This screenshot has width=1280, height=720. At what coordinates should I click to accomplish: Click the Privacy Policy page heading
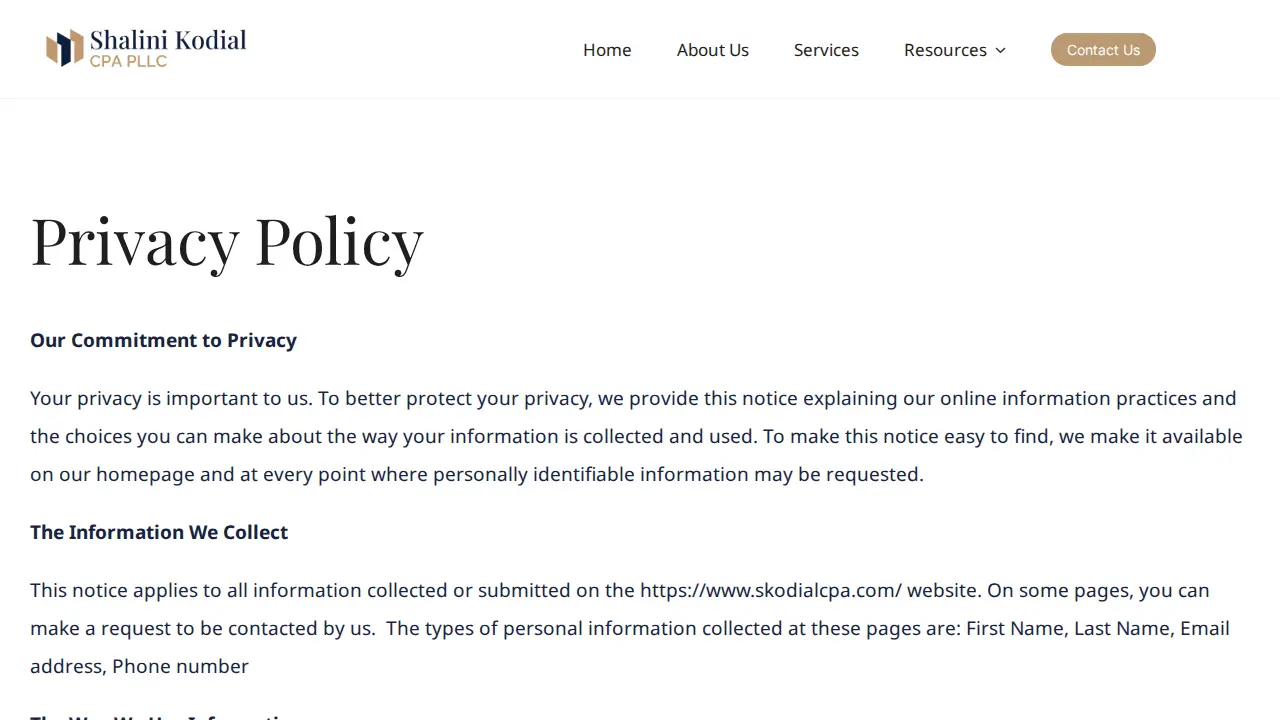point(227,241)
